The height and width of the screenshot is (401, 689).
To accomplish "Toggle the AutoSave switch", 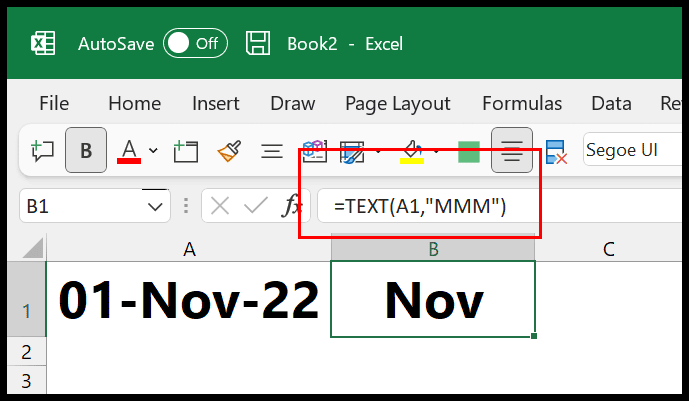I will pyautogui.click(x=195, y=43).
